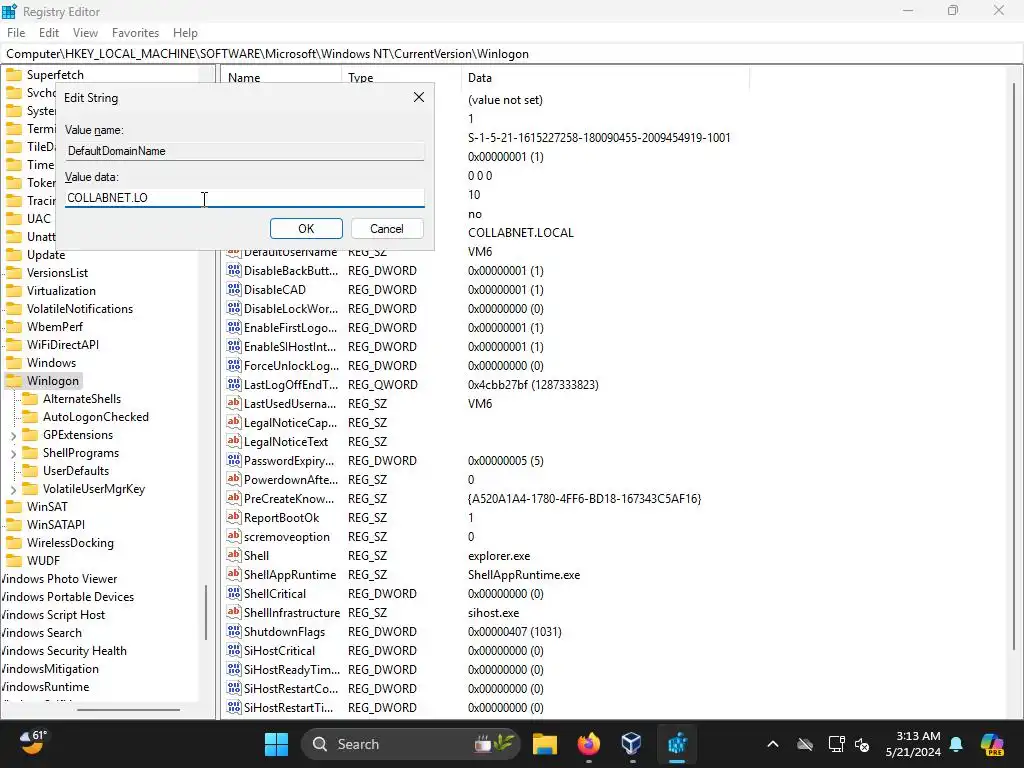Click the VersionsList folder icon
Viewport: 1024px width, 768px height.
(14, 273)
